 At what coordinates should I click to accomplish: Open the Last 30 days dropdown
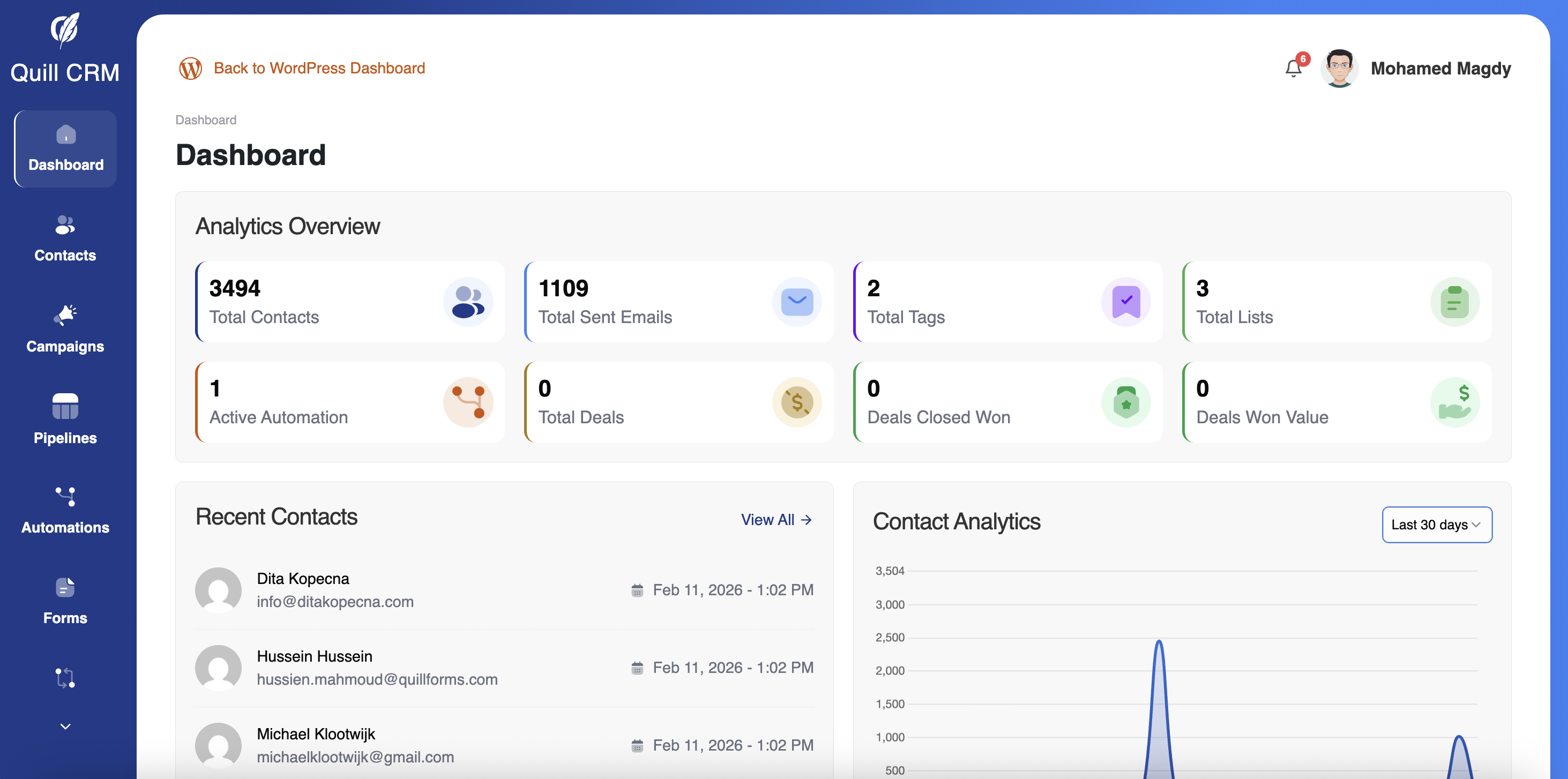click(1437, 524)
